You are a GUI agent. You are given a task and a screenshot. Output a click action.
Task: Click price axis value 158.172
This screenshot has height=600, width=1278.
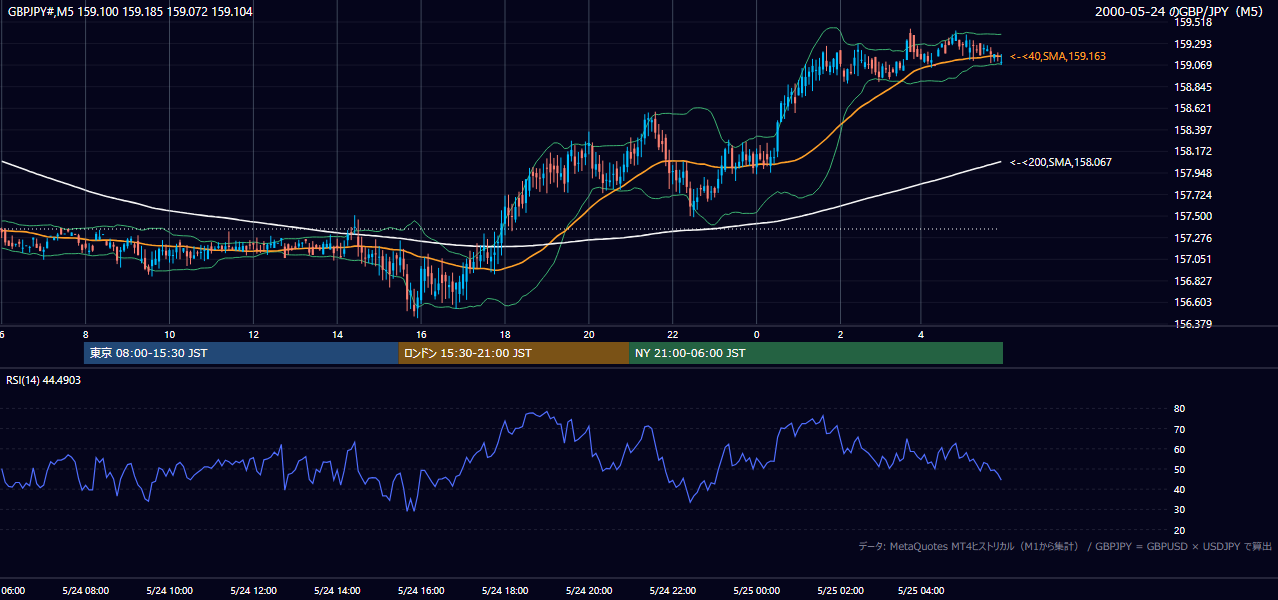point(1193,151)
